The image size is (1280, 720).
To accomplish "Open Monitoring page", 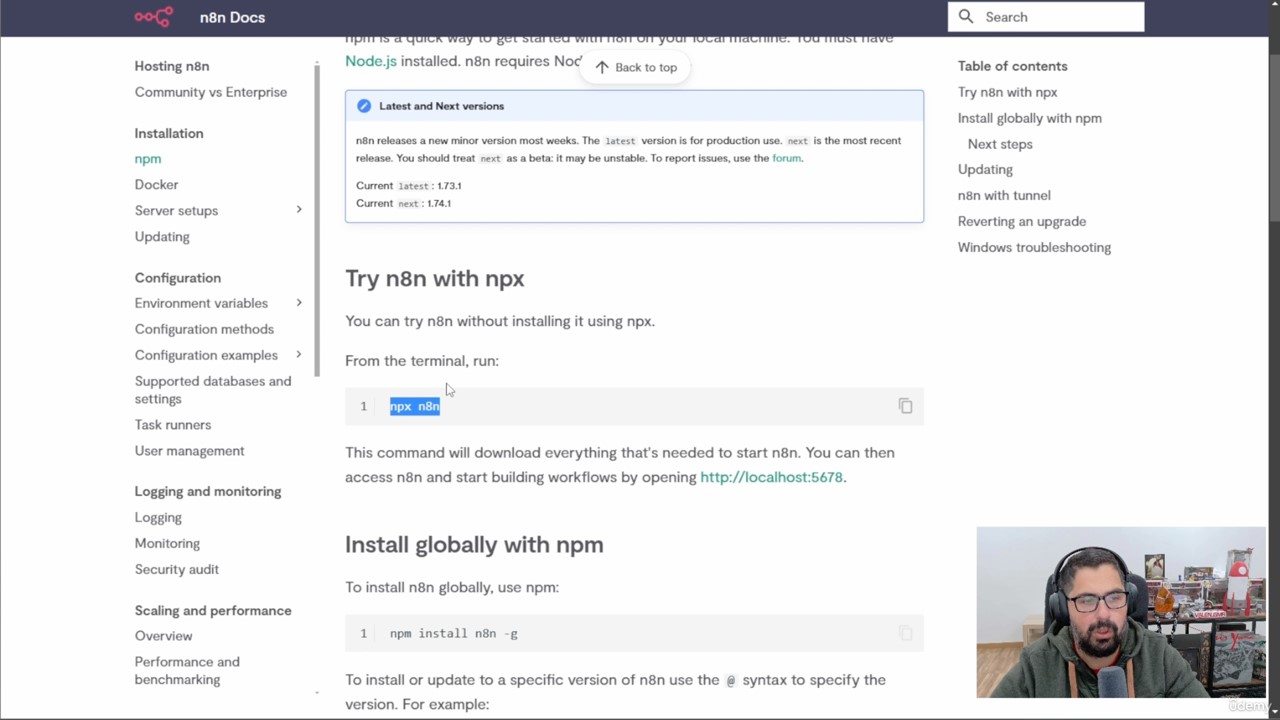I will pyautogui.click(x=167, y=544).
